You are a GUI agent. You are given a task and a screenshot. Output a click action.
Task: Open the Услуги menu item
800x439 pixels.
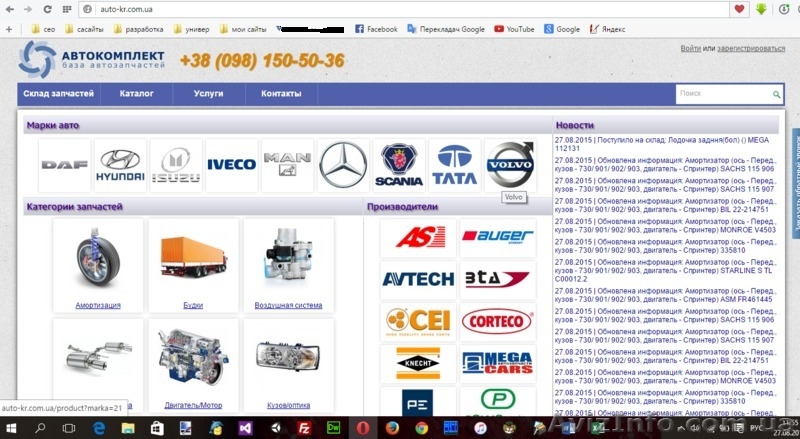208,94
